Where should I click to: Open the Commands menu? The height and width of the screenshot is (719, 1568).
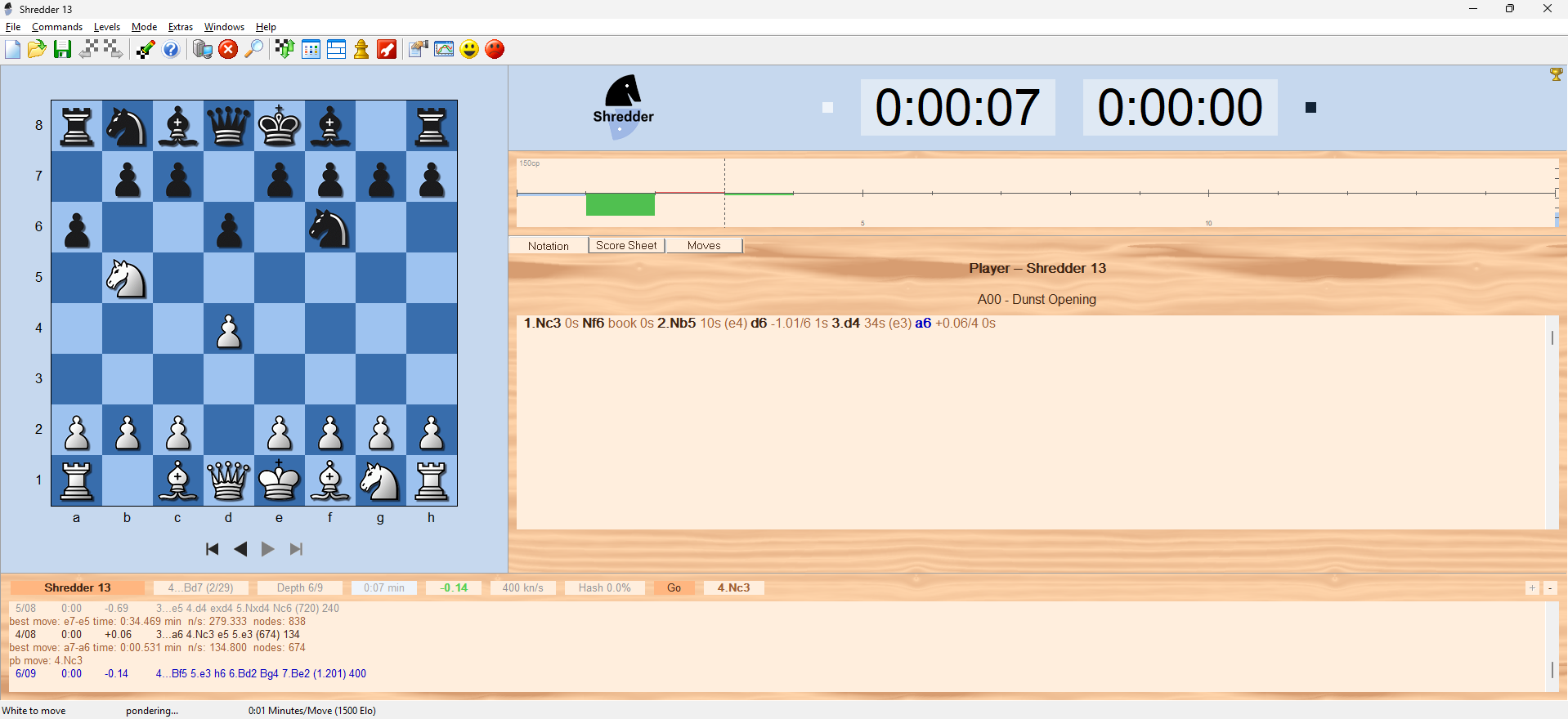[57, 27]
